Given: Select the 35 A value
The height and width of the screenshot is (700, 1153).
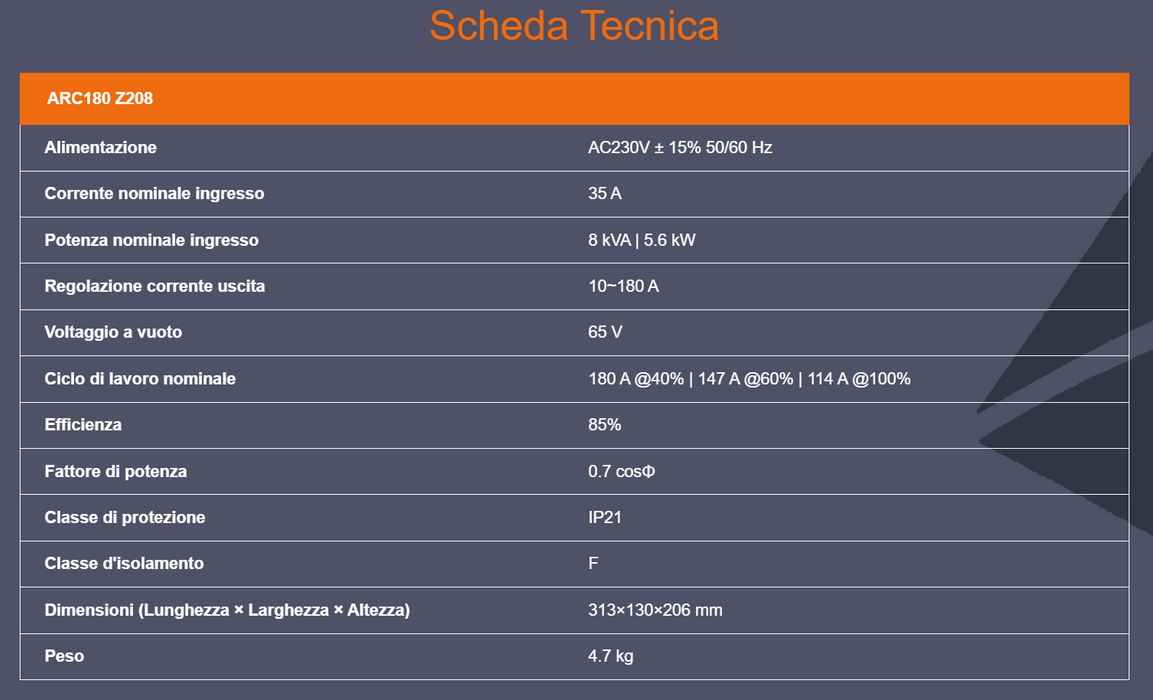Looking at the screenshot, I should tap(604, 193).
